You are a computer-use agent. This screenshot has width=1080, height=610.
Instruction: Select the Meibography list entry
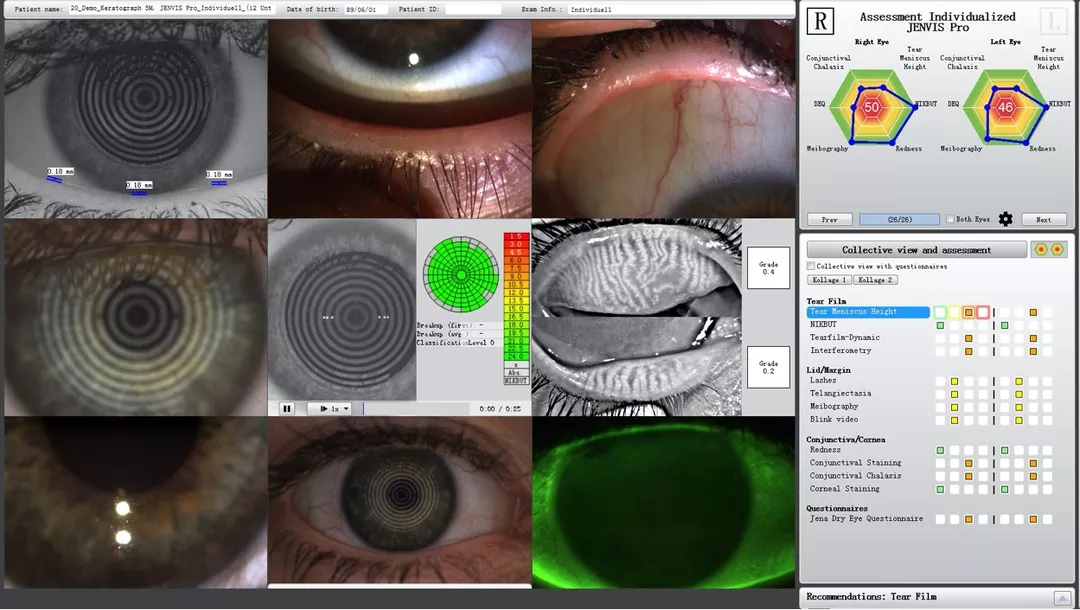click(x=834, y=406)
